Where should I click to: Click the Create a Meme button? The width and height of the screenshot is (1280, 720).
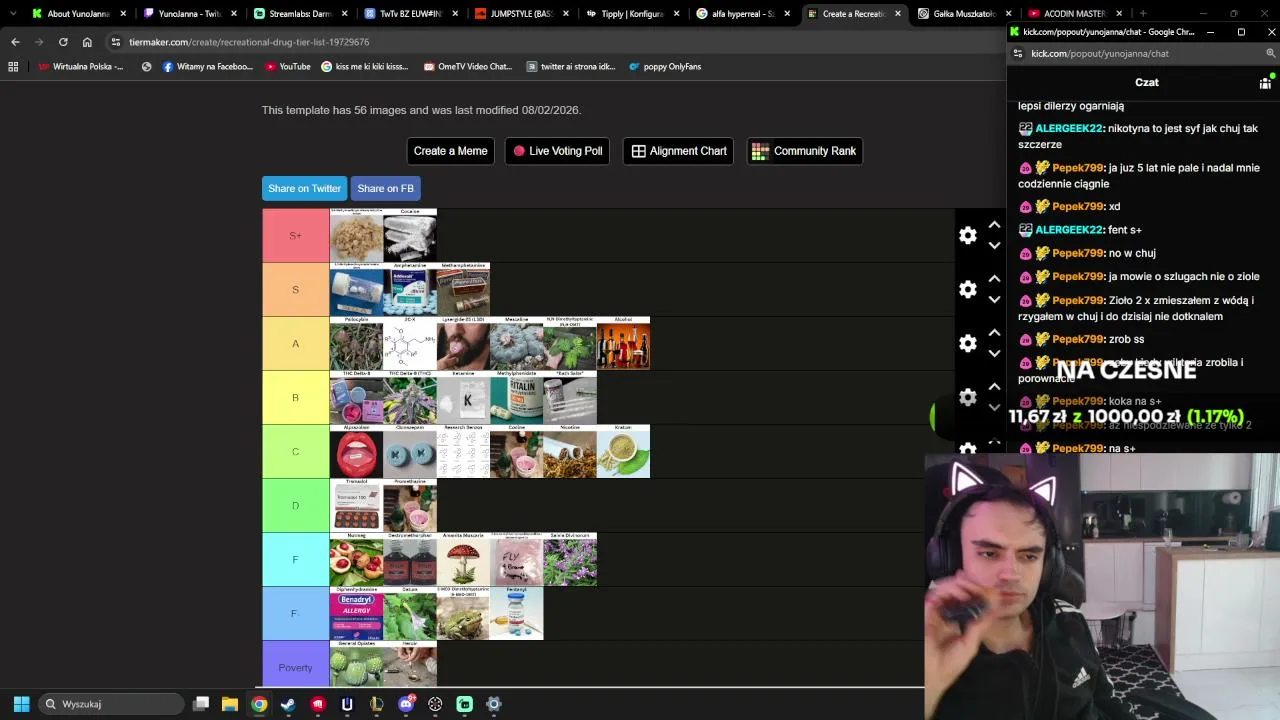coord(450,151)
